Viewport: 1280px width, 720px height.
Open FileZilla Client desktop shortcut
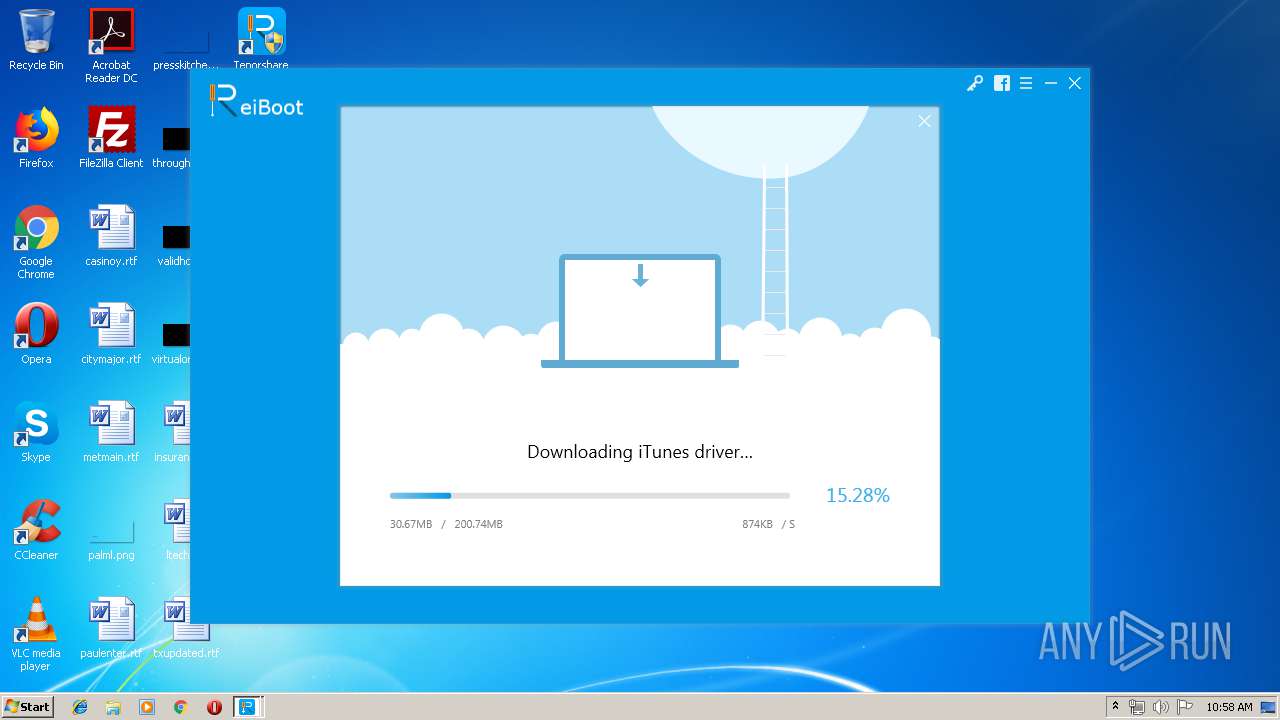111,138
